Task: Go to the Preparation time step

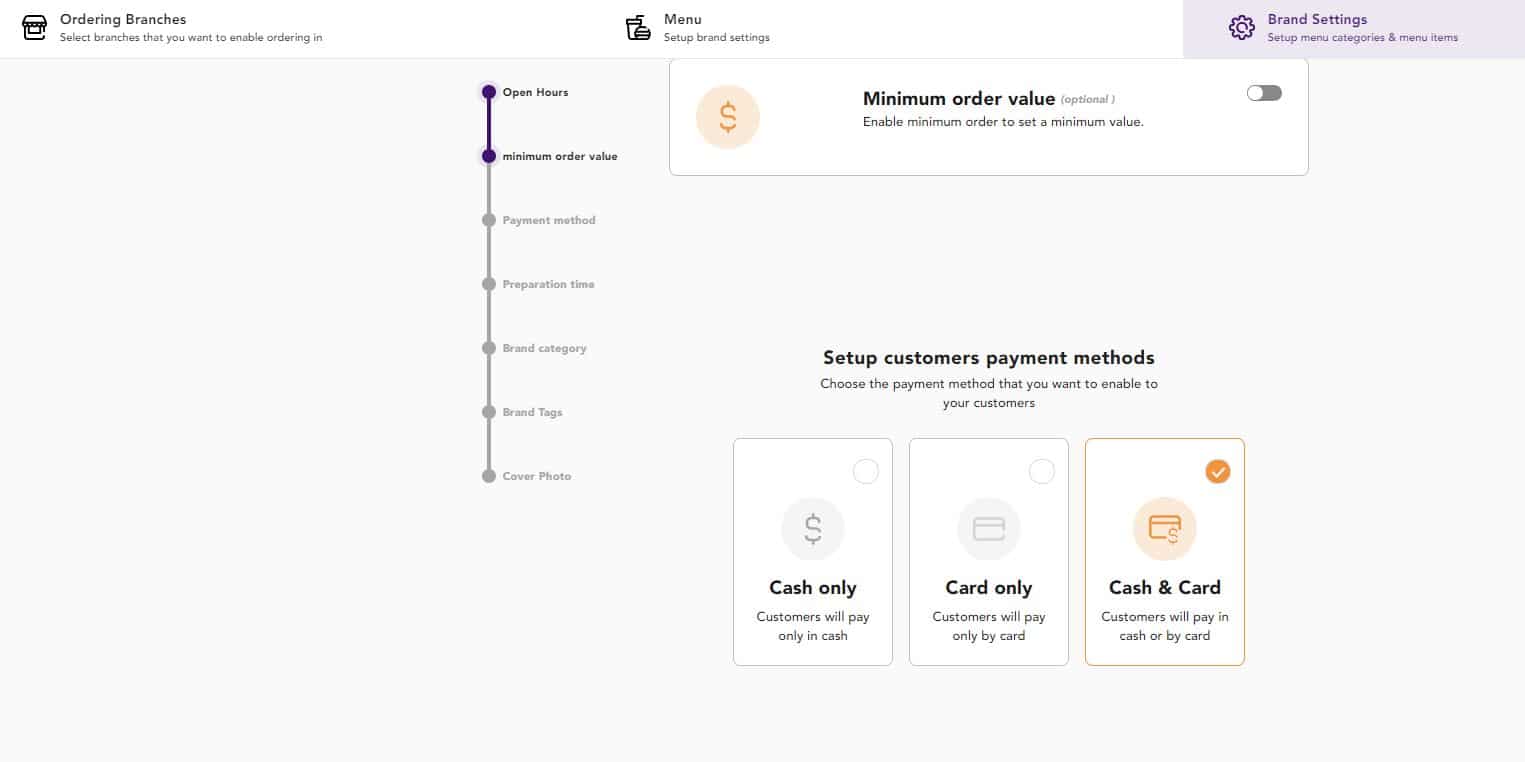Action: (548, 284)
